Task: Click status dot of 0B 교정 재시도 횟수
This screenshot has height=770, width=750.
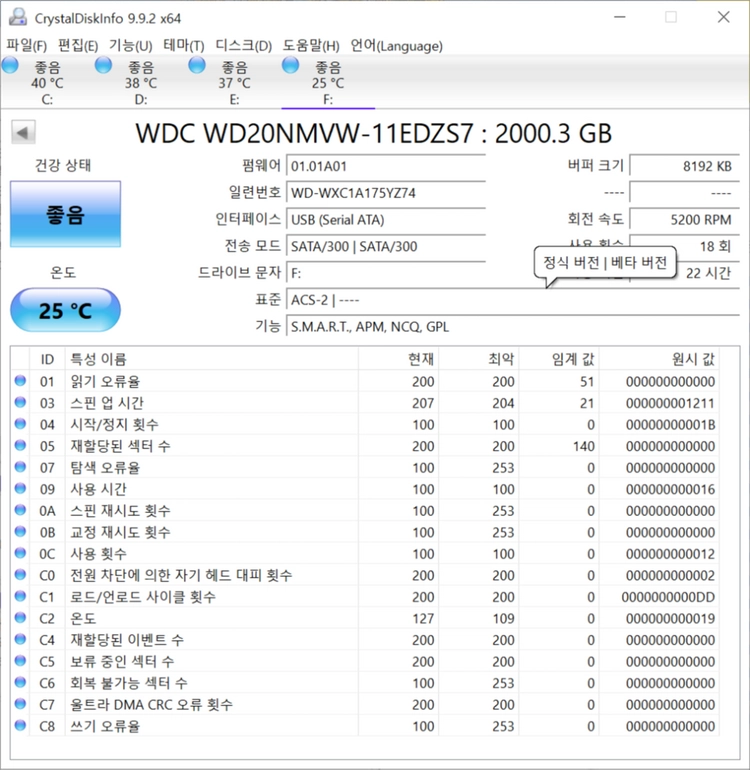Action: pyautogui.click(x=20, y=531)
